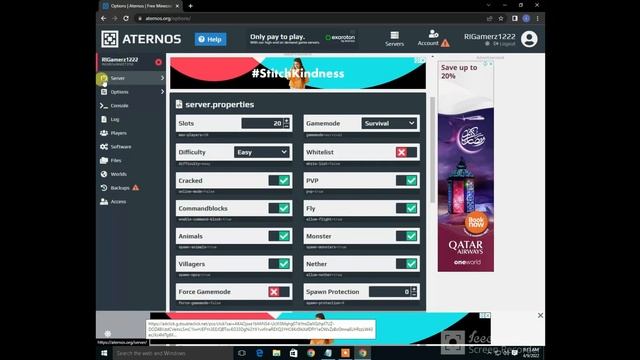640x360 pixels.
Task: Toggle the Whitelist switch
Action: [x=406, y=152]
